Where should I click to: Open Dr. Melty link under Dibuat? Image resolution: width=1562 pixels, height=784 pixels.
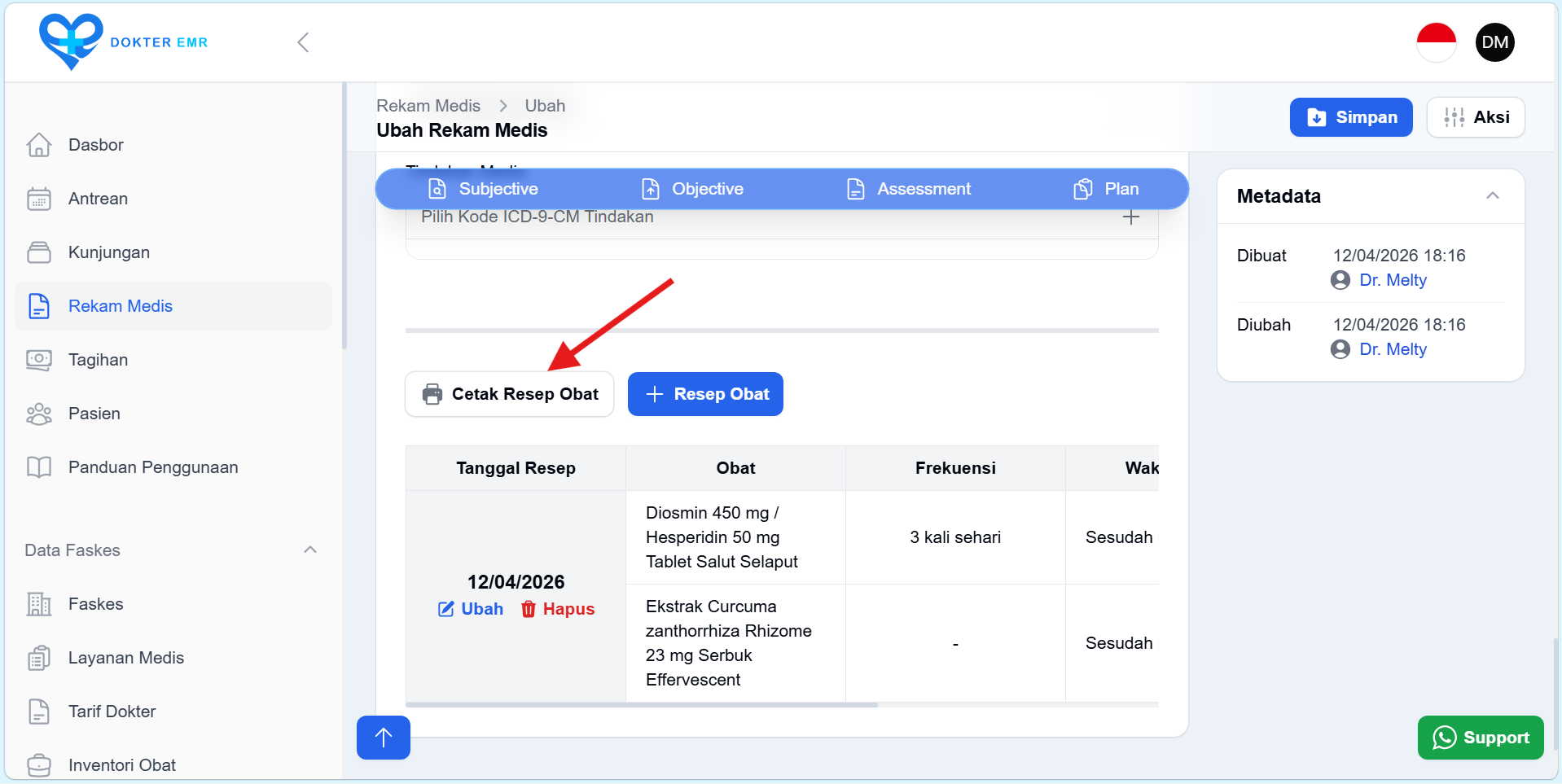pyautogui.click(x=1393, y=280)
